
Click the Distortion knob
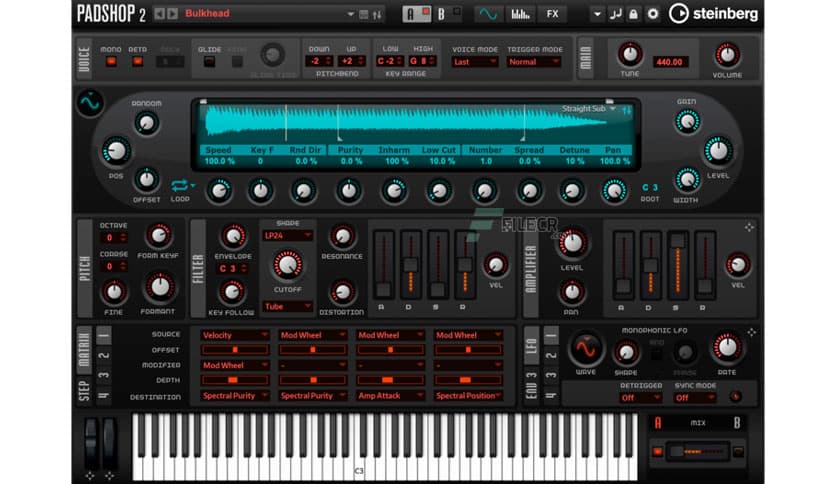(x=342, y=292)
